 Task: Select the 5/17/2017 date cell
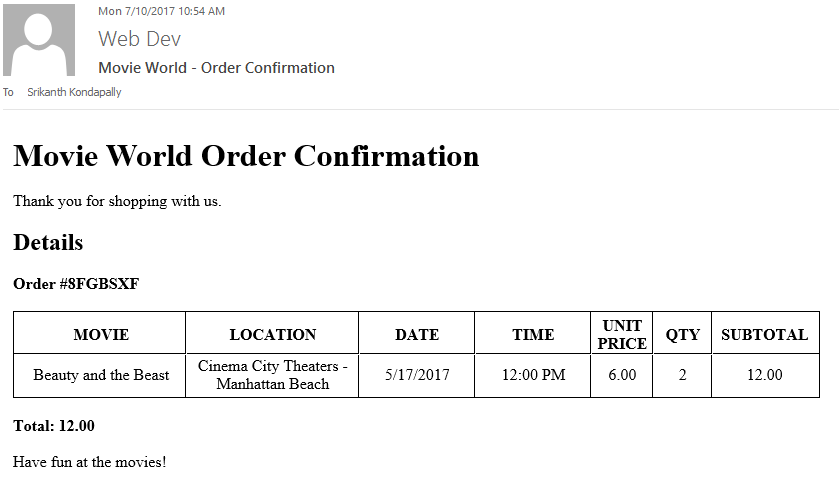click(x=417, y=375)
